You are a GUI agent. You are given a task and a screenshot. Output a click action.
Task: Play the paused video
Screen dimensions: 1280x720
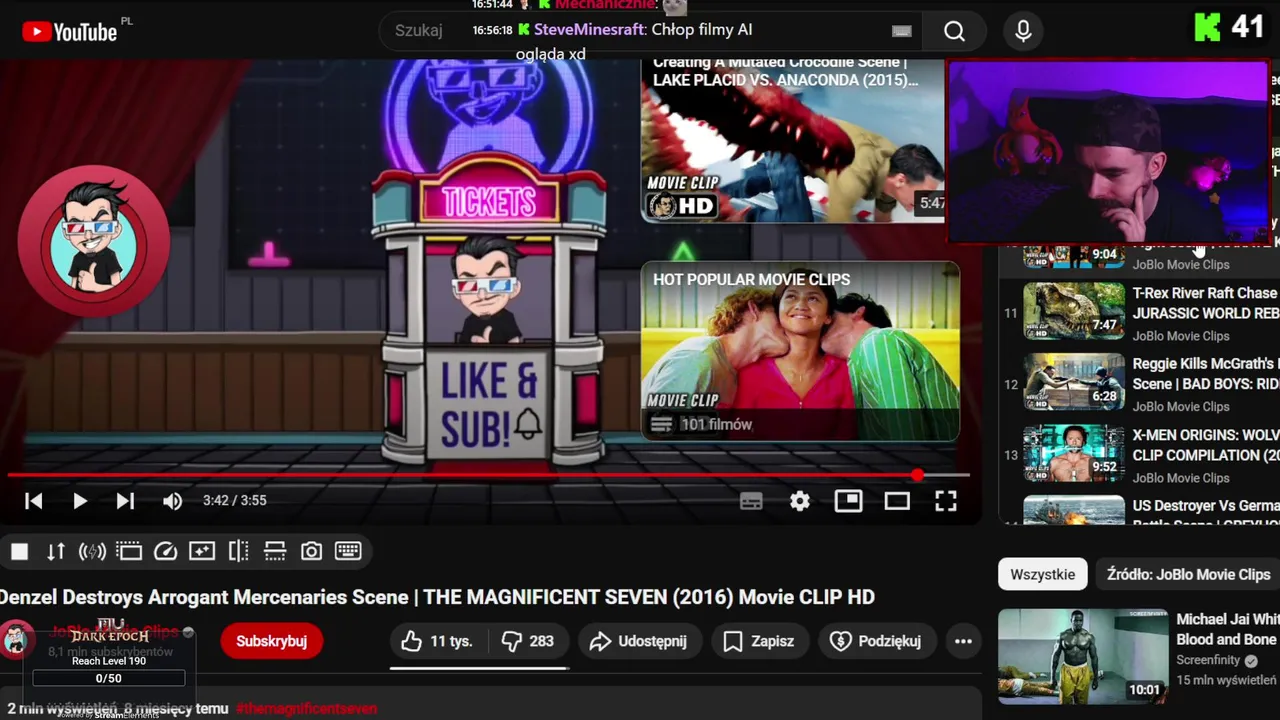79,501
